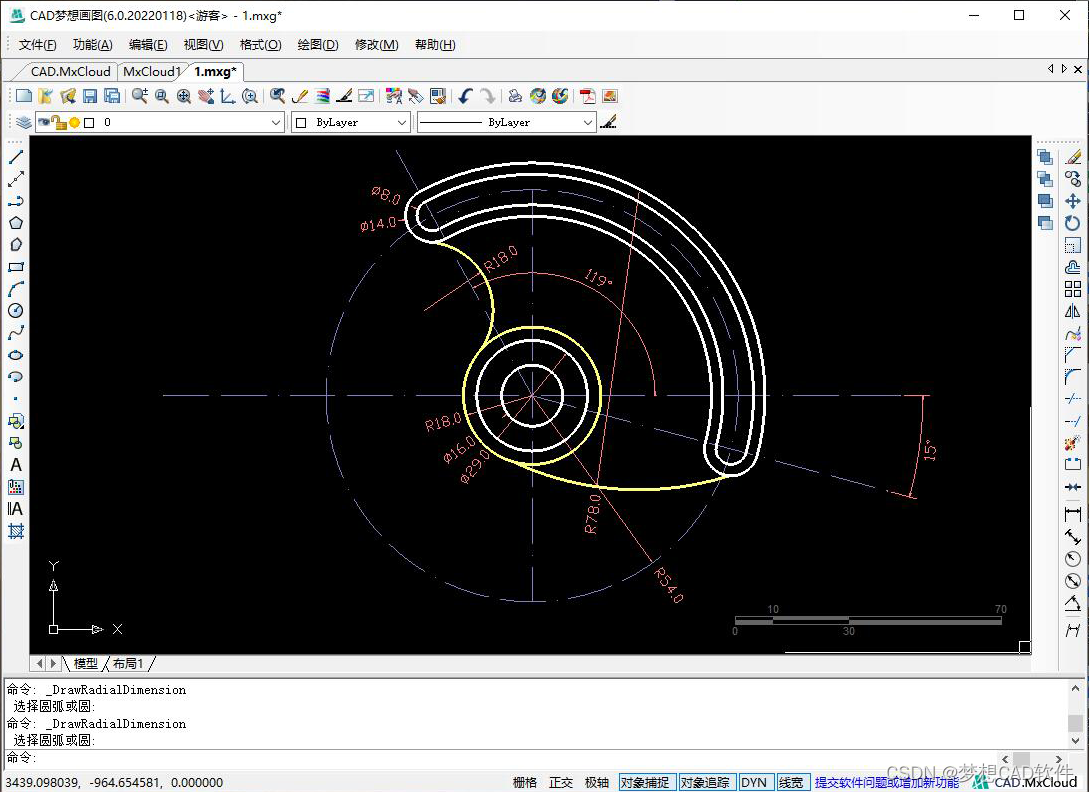
Task: Select the Aligned dimension tool
Action: point(1073,536)
